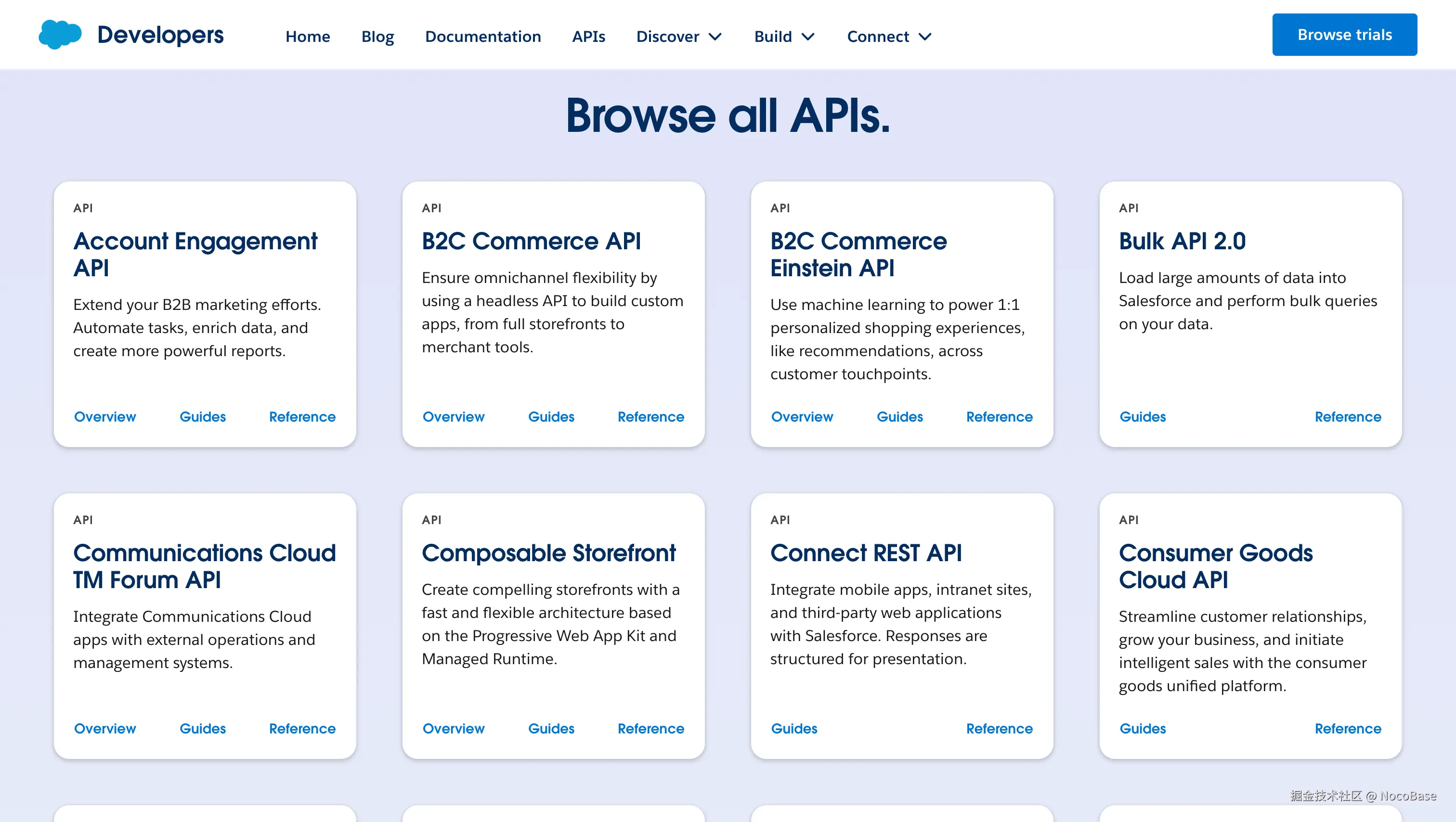
Task: Open Reference for B2C Commerce API
Action: (x=650, y=416)
